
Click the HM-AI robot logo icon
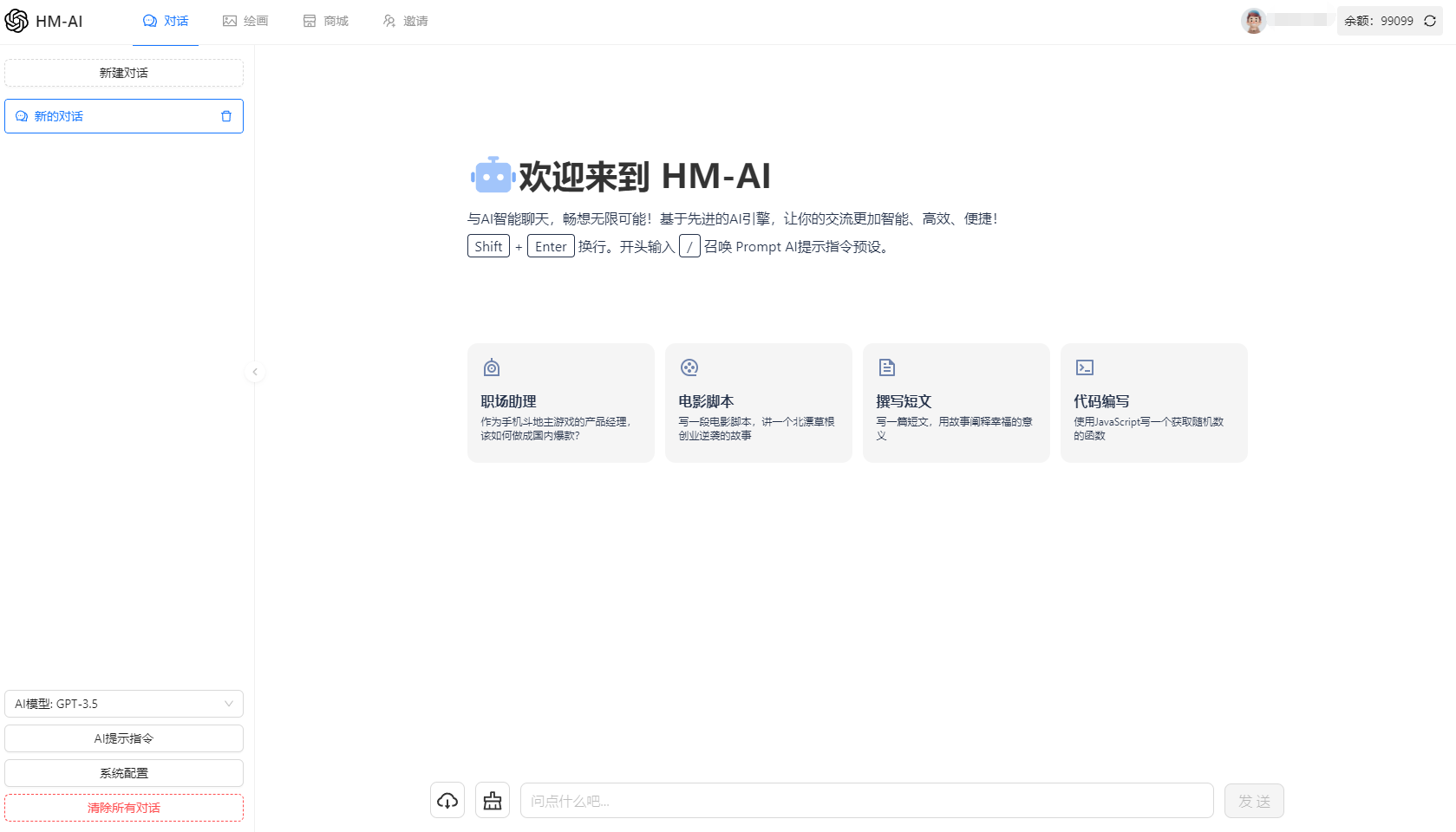point(16,20)
